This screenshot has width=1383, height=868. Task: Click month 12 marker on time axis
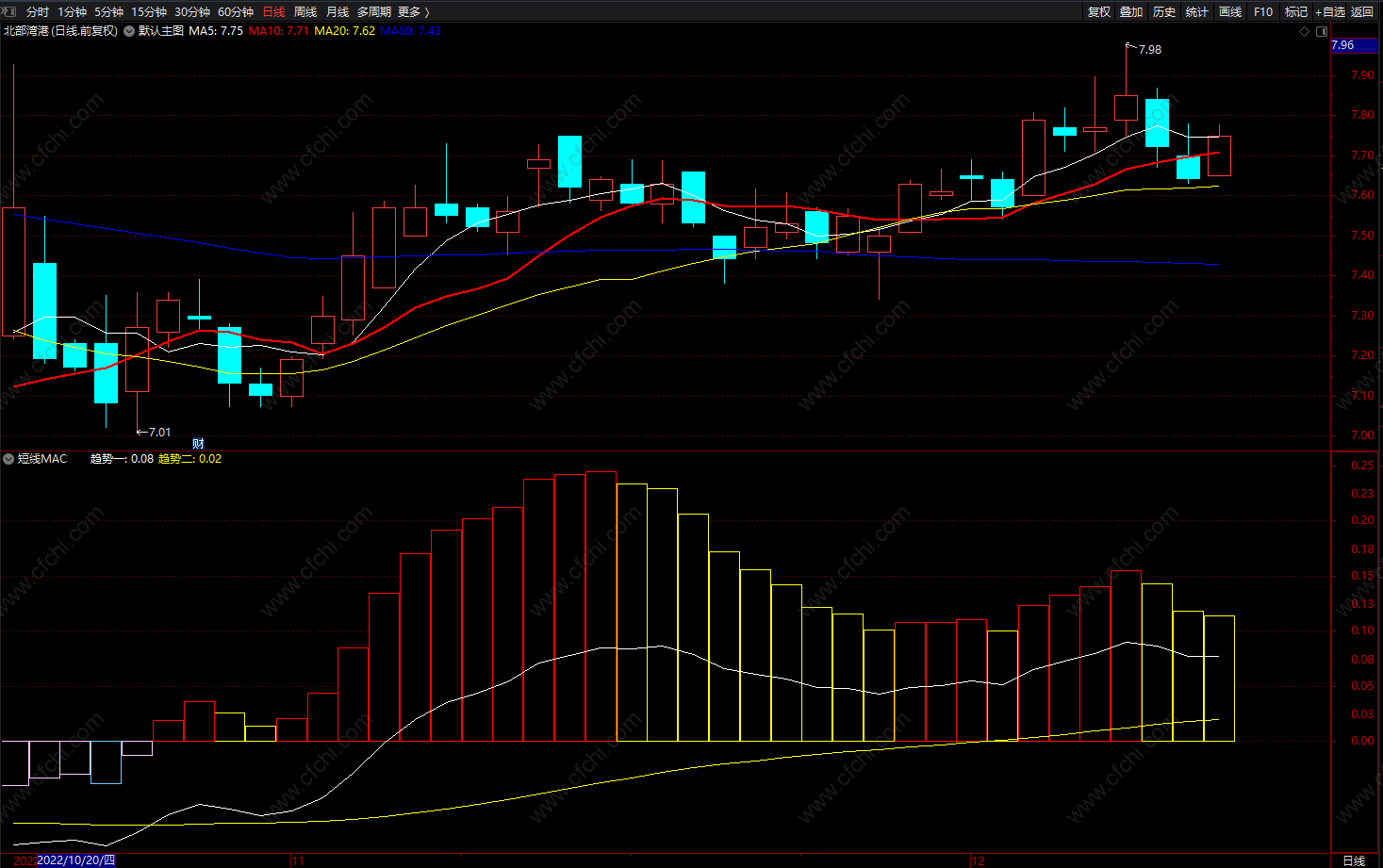(x=978, y=860)
